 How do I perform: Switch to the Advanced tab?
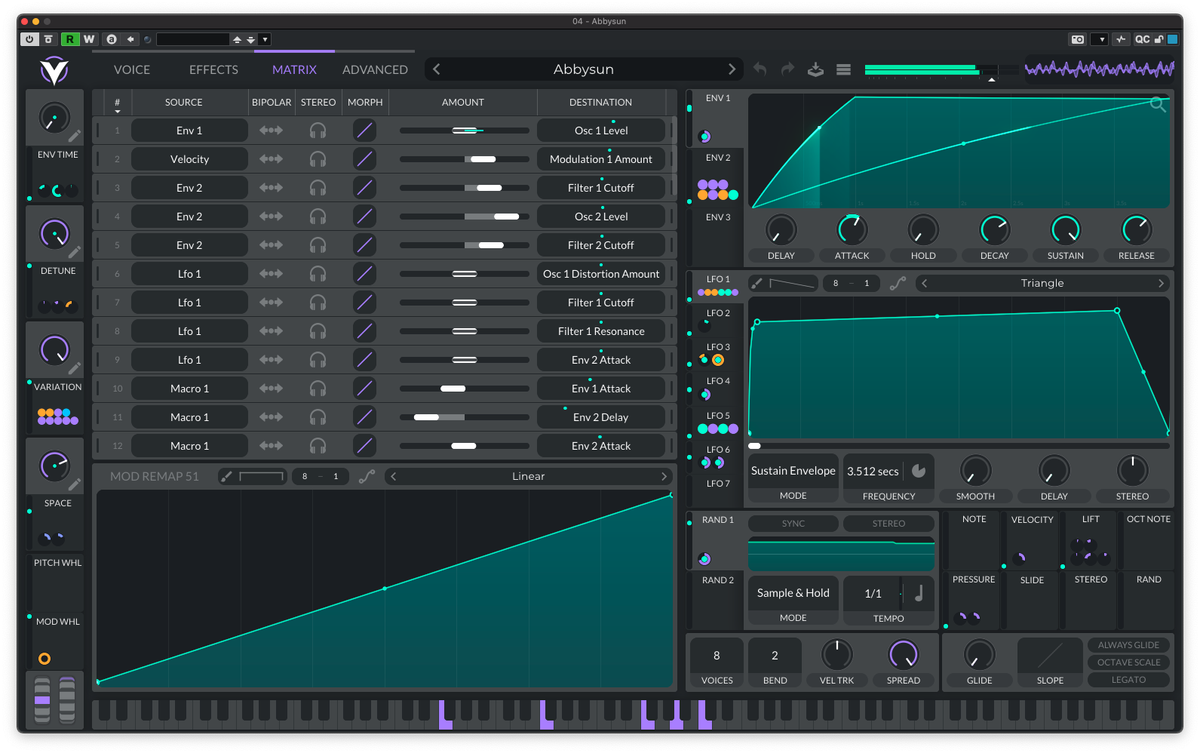375,69
